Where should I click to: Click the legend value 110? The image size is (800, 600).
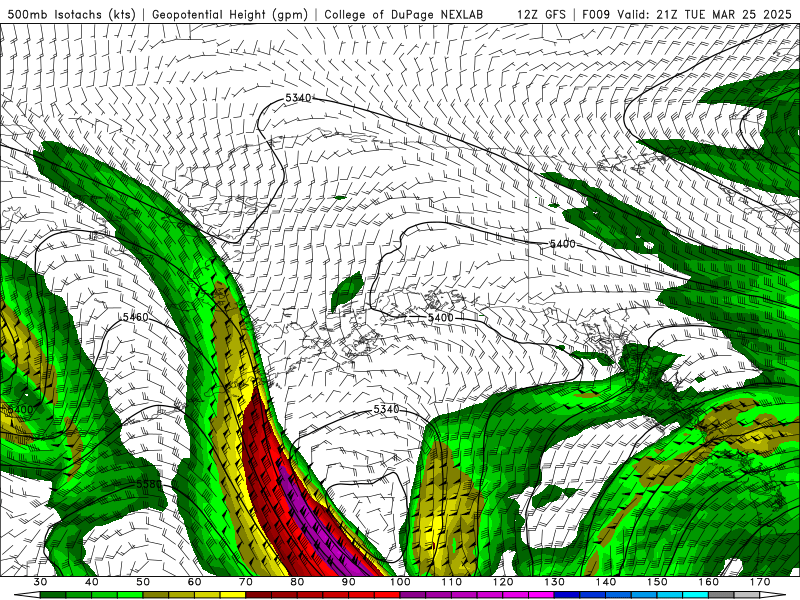tap(452, 582)
